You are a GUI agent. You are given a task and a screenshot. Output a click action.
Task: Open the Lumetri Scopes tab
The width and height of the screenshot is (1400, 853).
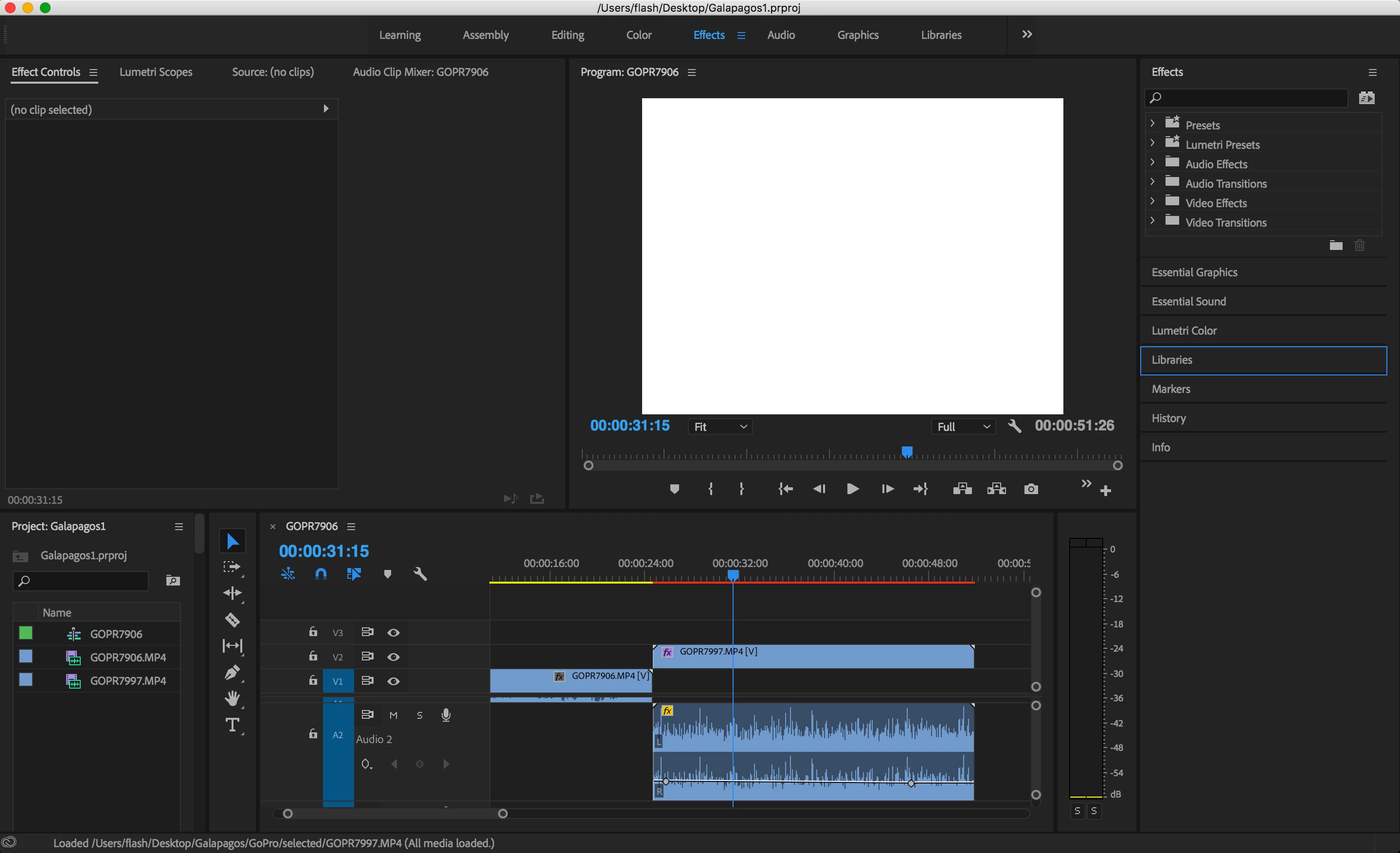point(156,72)
